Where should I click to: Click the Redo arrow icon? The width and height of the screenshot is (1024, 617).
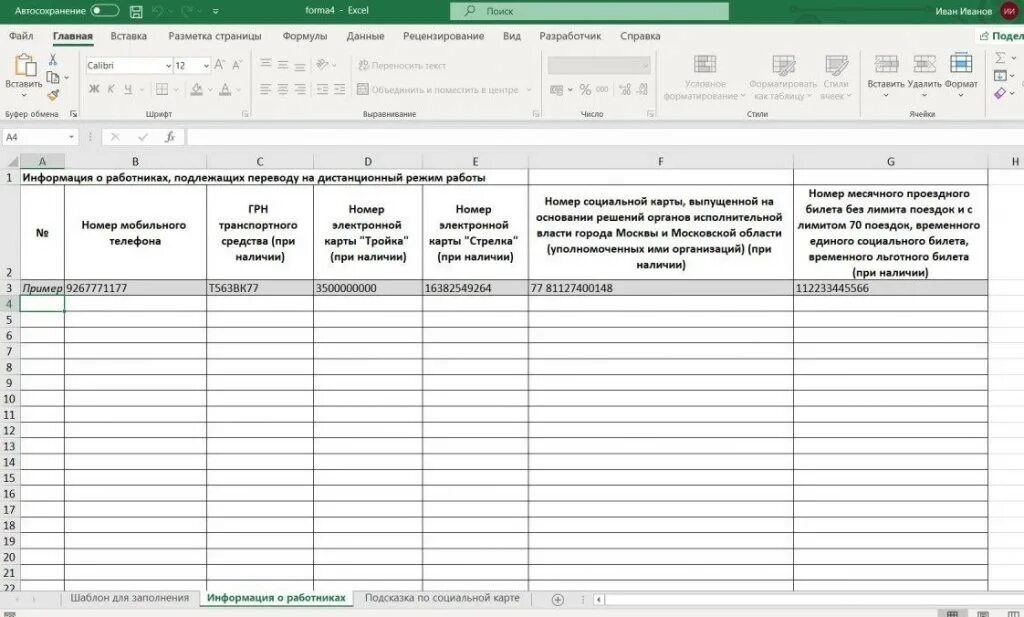[186, 11]
